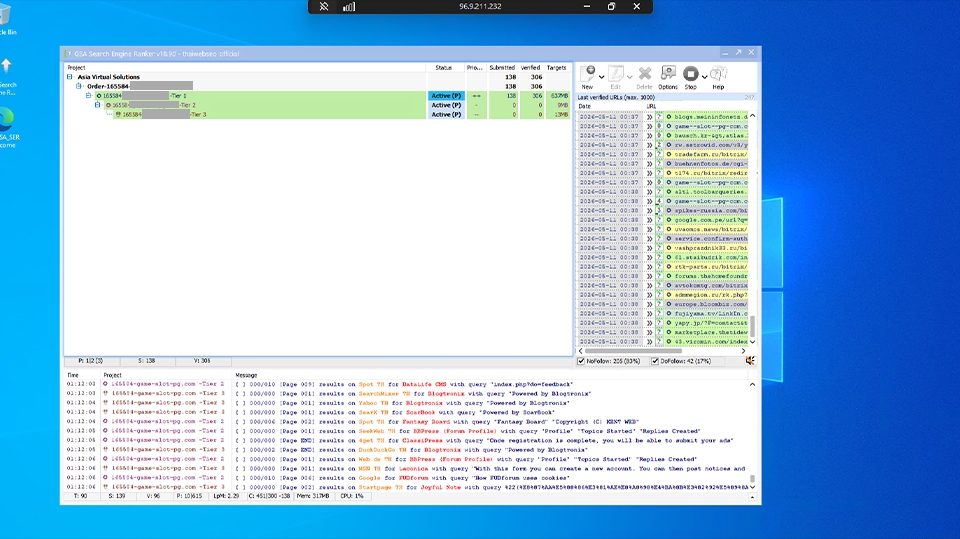Viewport: 960px width, 539px height.
Task: Open the New button dropdown arrow
Action: pyautogui.click(x=601, y=77)
